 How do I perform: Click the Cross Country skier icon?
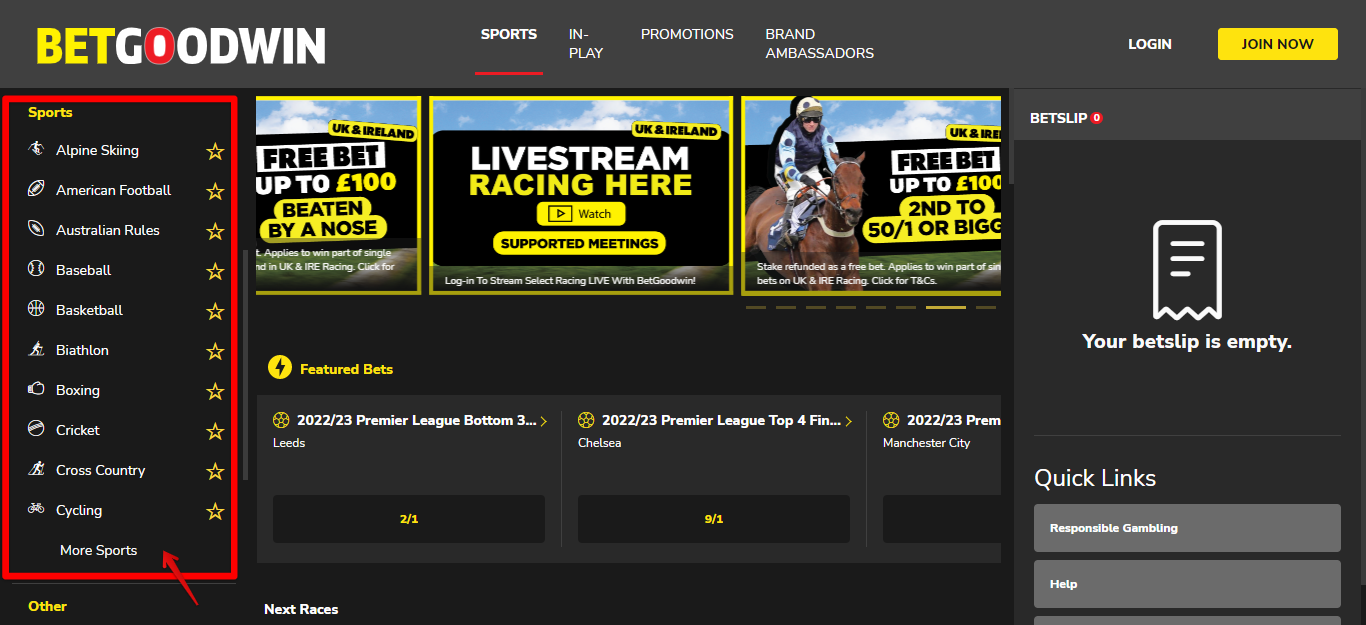36,469
